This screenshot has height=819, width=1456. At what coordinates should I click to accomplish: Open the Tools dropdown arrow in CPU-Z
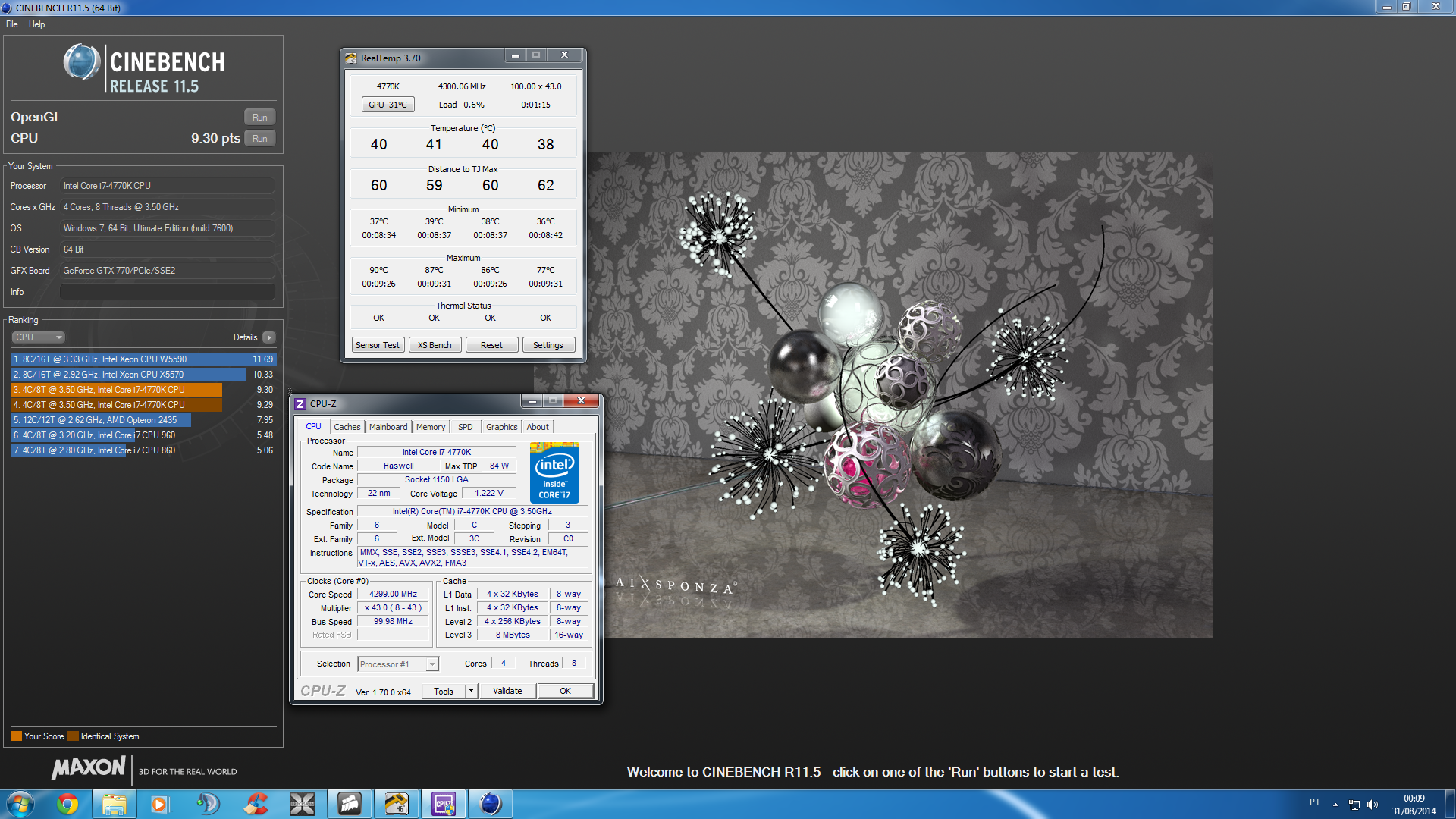point(471,691)
